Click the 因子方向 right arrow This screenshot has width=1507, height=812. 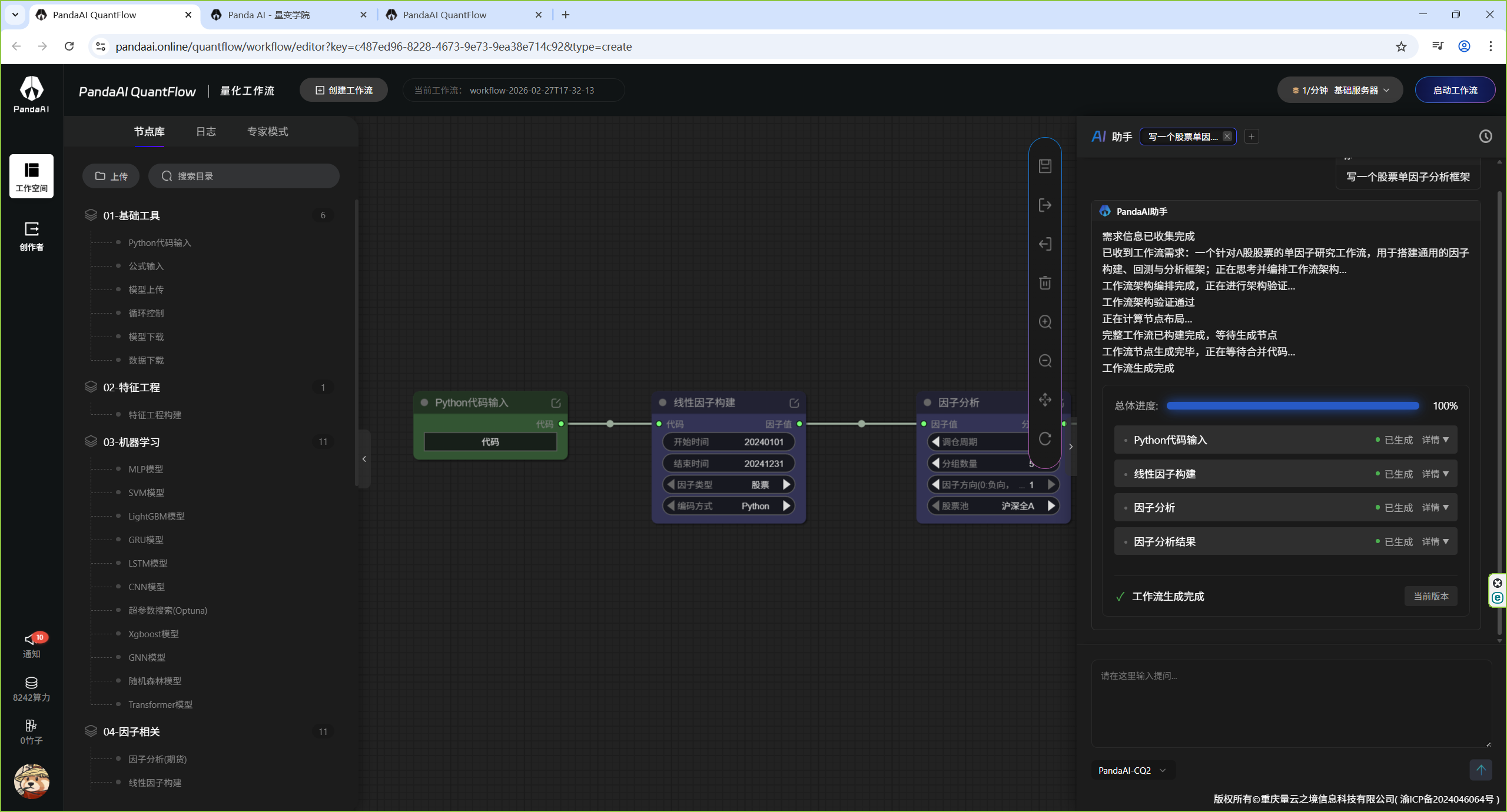[x=1051, y=484]
